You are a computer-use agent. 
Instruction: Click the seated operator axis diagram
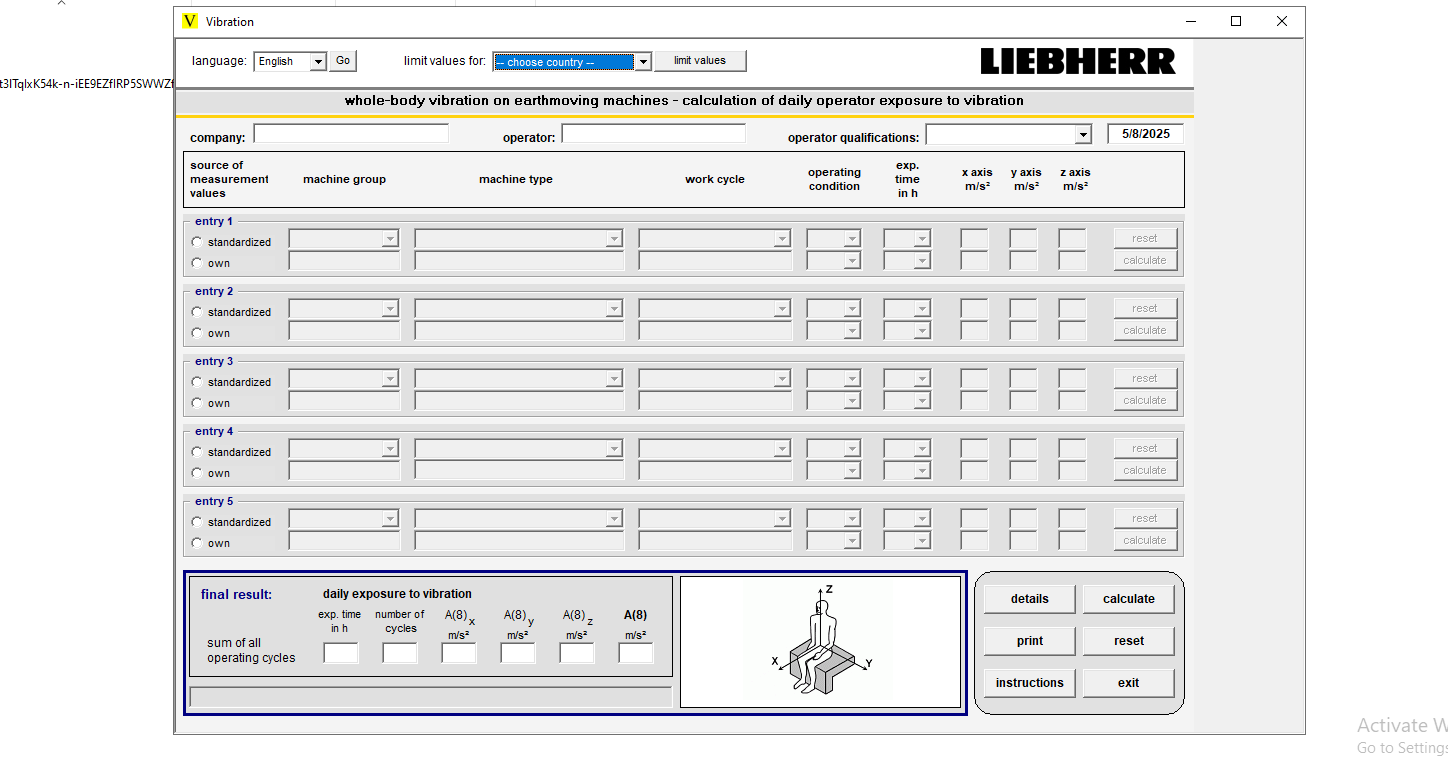pyautogui.click(x=821, y=641)
